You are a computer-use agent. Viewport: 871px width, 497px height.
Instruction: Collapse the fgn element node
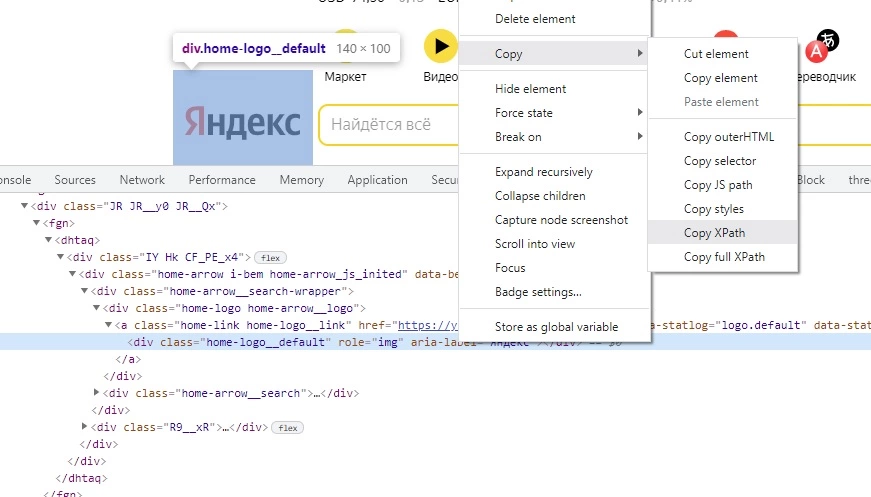pos(36,223)
